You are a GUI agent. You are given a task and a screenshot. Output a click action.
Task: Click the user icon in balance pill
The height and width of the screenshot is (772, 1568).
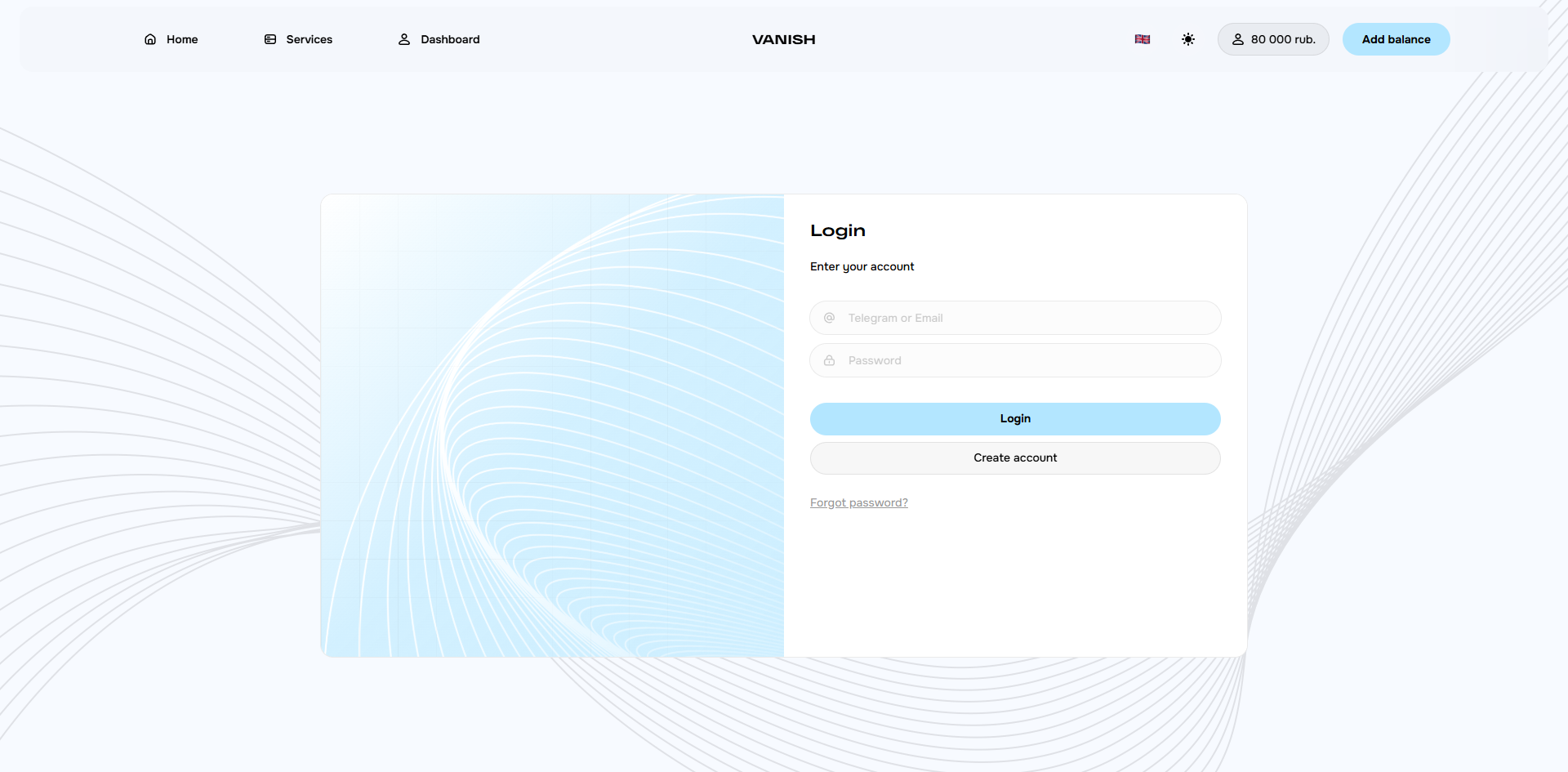[1238, 39]
